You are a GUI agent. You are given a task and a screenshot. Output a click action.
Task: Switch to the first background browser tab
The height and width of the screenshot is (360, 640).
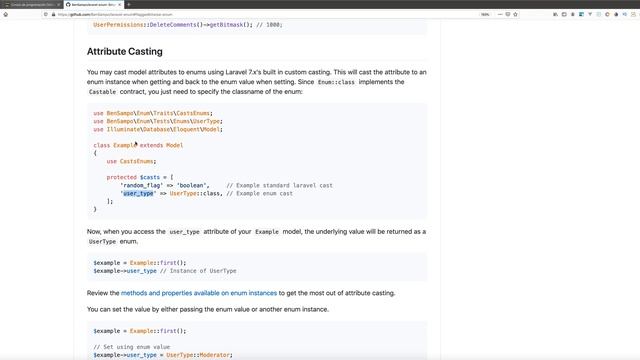tap(32, 4)
